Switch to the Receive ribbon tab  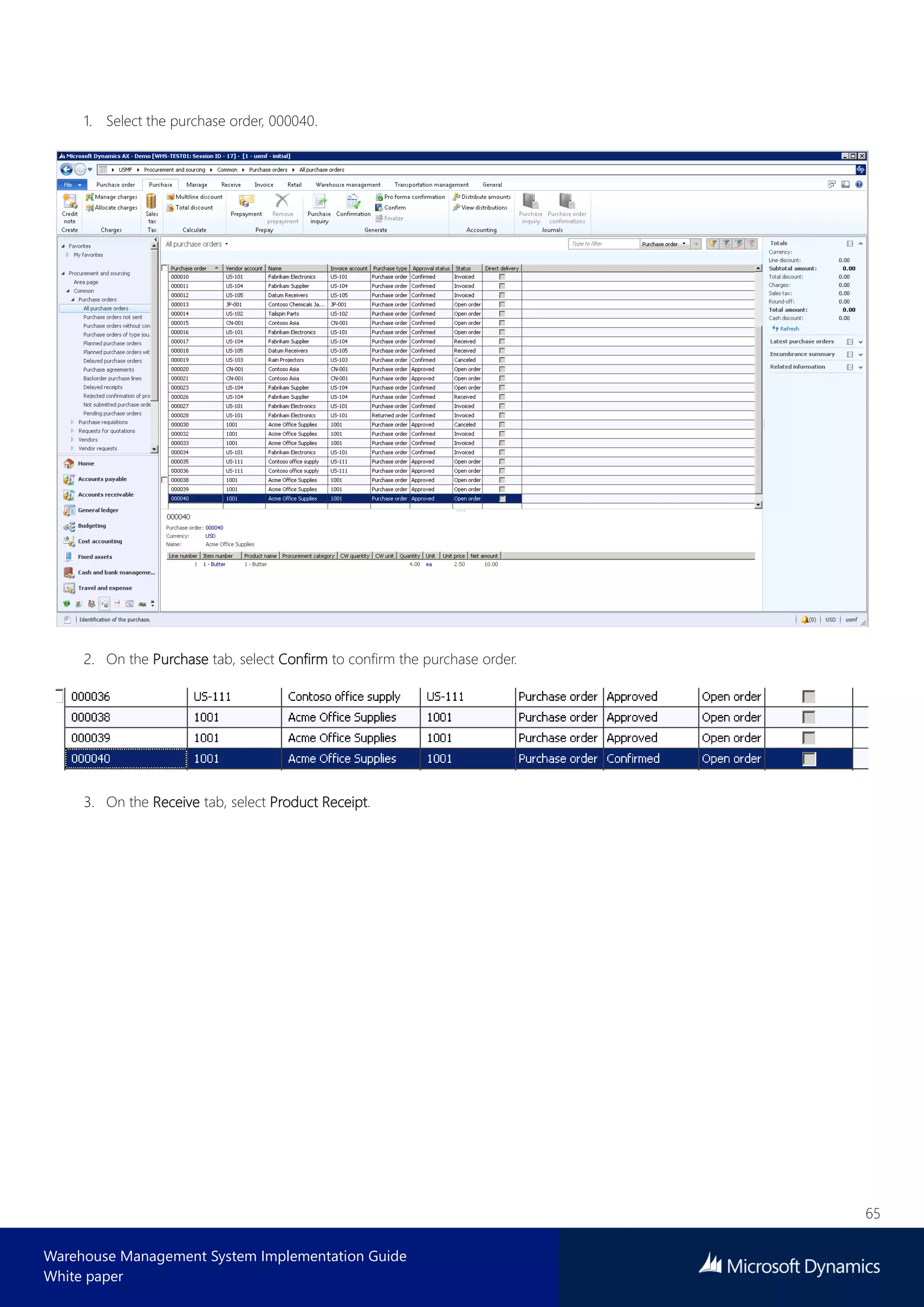pos(231,185)
